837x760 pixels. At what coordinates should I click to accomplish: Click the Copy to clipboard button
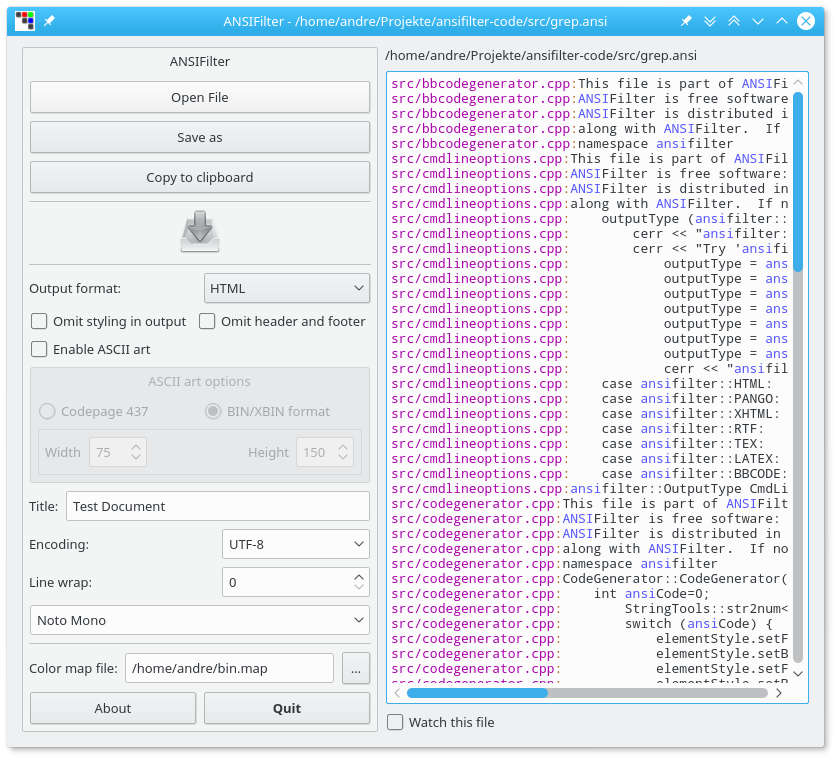[200, 177]
